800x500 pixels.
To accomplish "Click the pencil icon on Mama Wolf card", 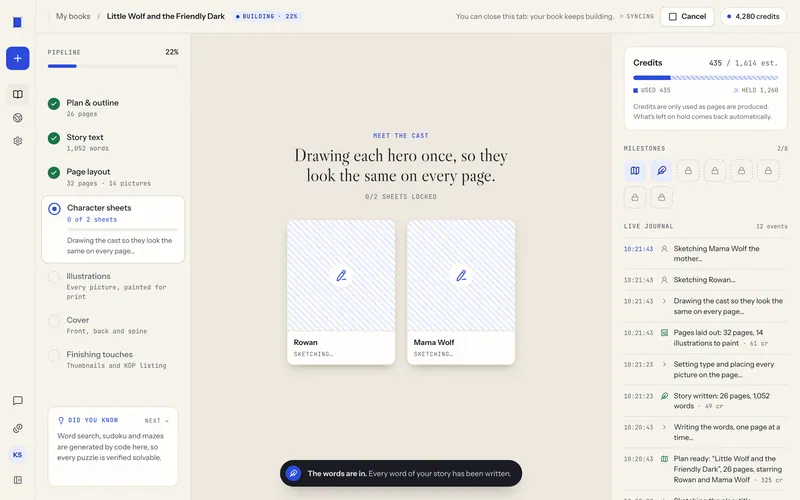I will point(461,276).
